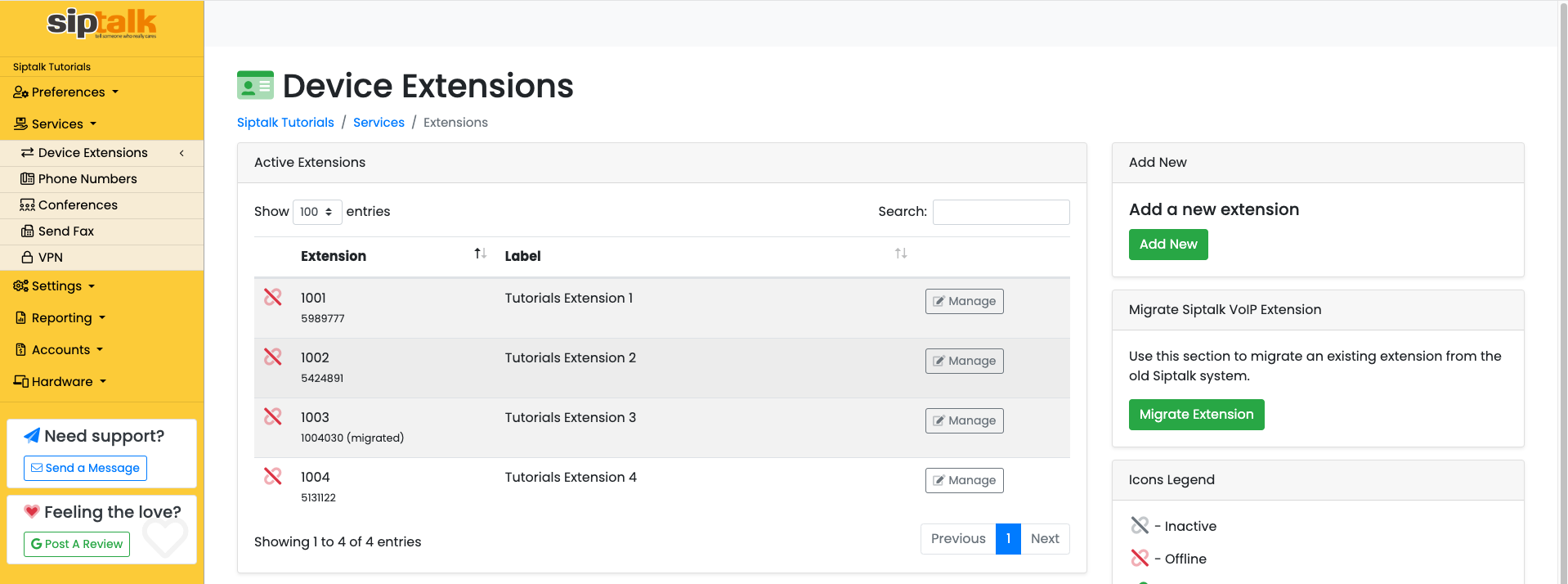Image resolution: width=1568 pixels, height=584 pixels.
Task: Click the VPN lock icon in sidebar
Action: tap(27, 257)
